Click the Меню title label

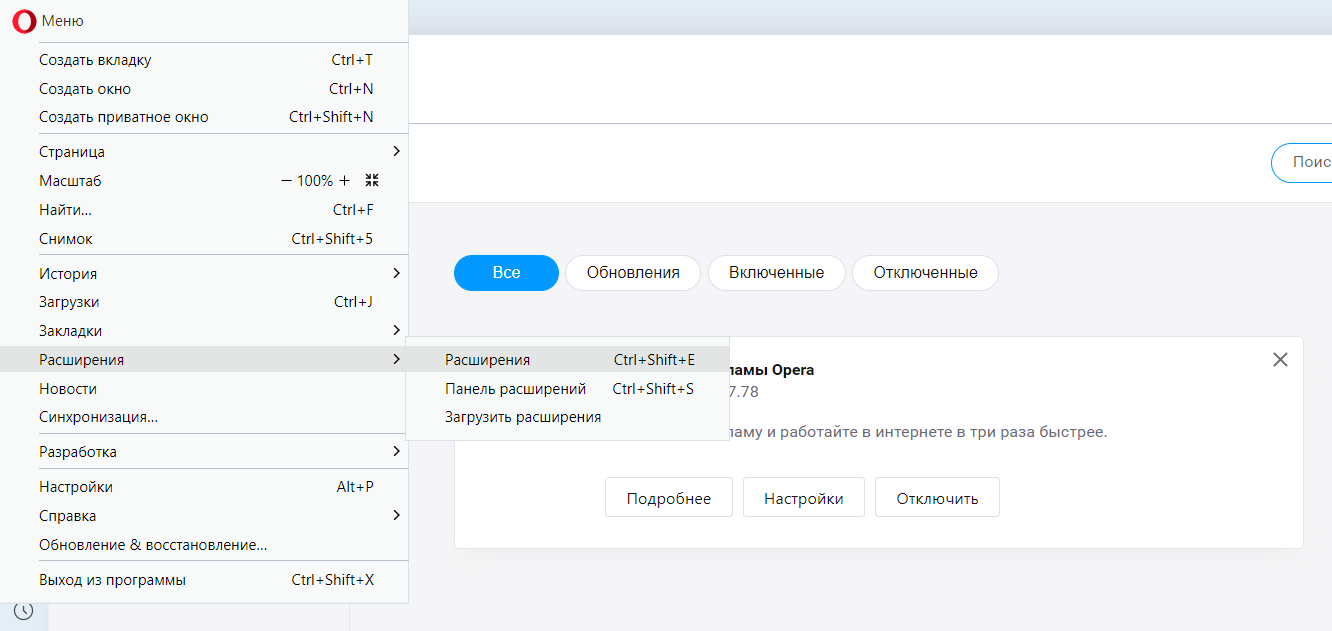click(x=63, y=21)
